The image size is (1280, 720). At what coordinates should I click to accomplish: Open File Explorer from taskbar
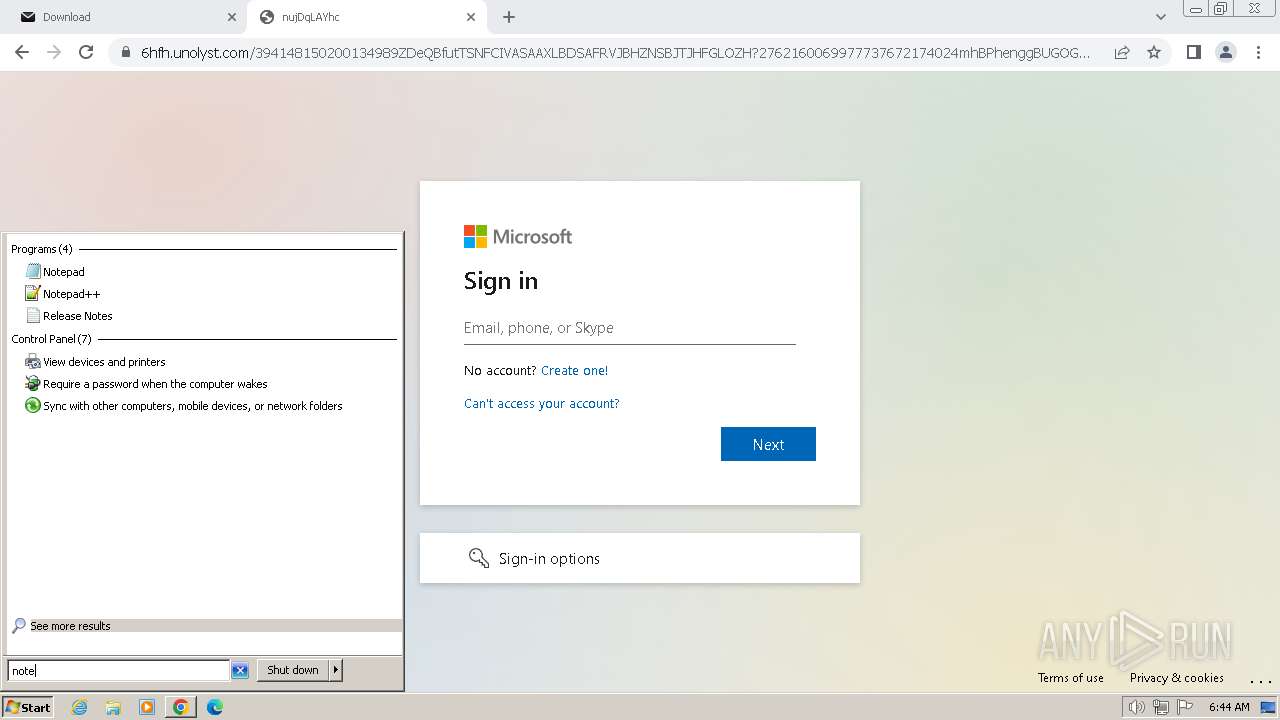click(113, 707)
